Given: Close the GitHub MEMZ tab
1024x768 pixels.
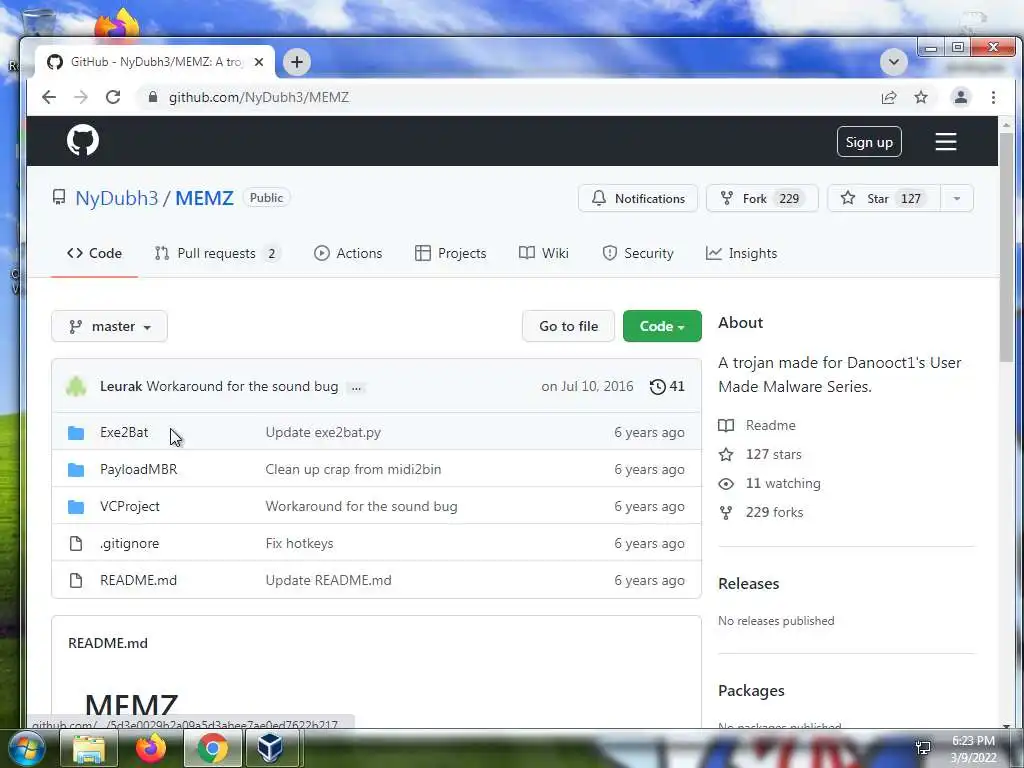Looking at the screenshot, I should pos(259,62).
